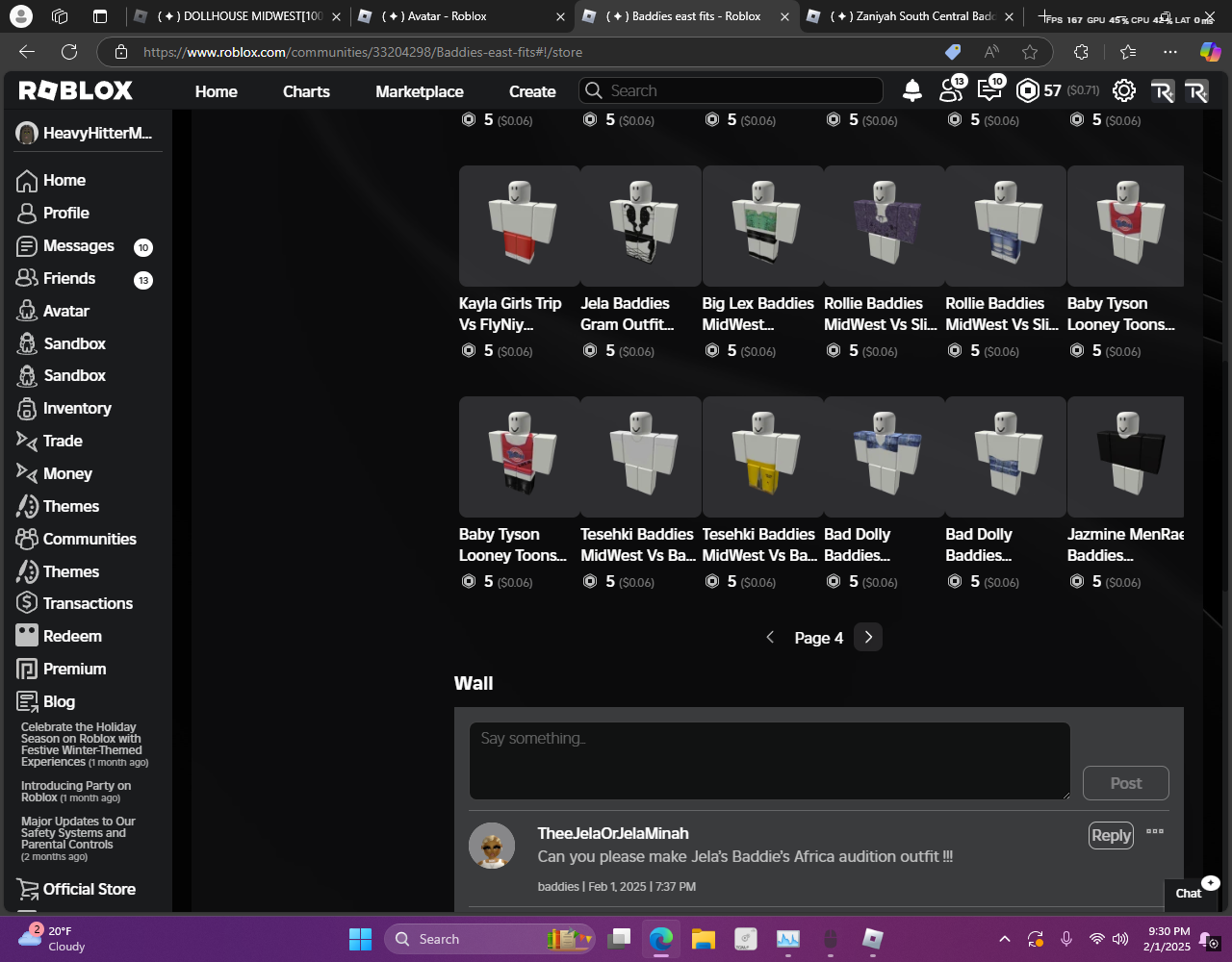Open options menu for TheeJelaOrJelaMinah's post

[x=1155, y=831]
